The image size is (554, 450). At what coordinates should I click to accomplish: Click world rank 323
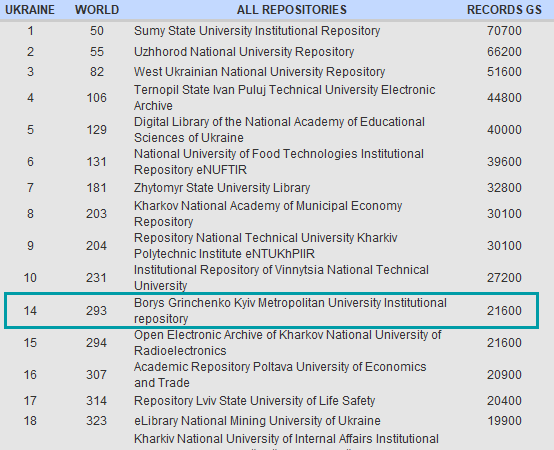pos(96,421)
